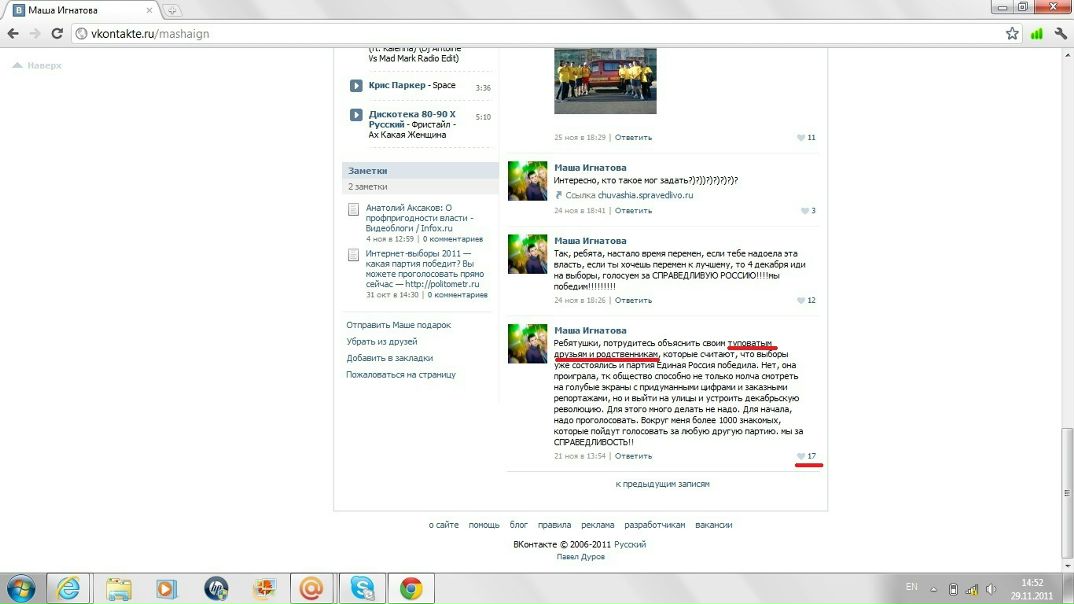Image resolution: width=1074 pixels, height=604 pixels.
Task: Click avatar of the Интересно post
Action: click(527, 181)
